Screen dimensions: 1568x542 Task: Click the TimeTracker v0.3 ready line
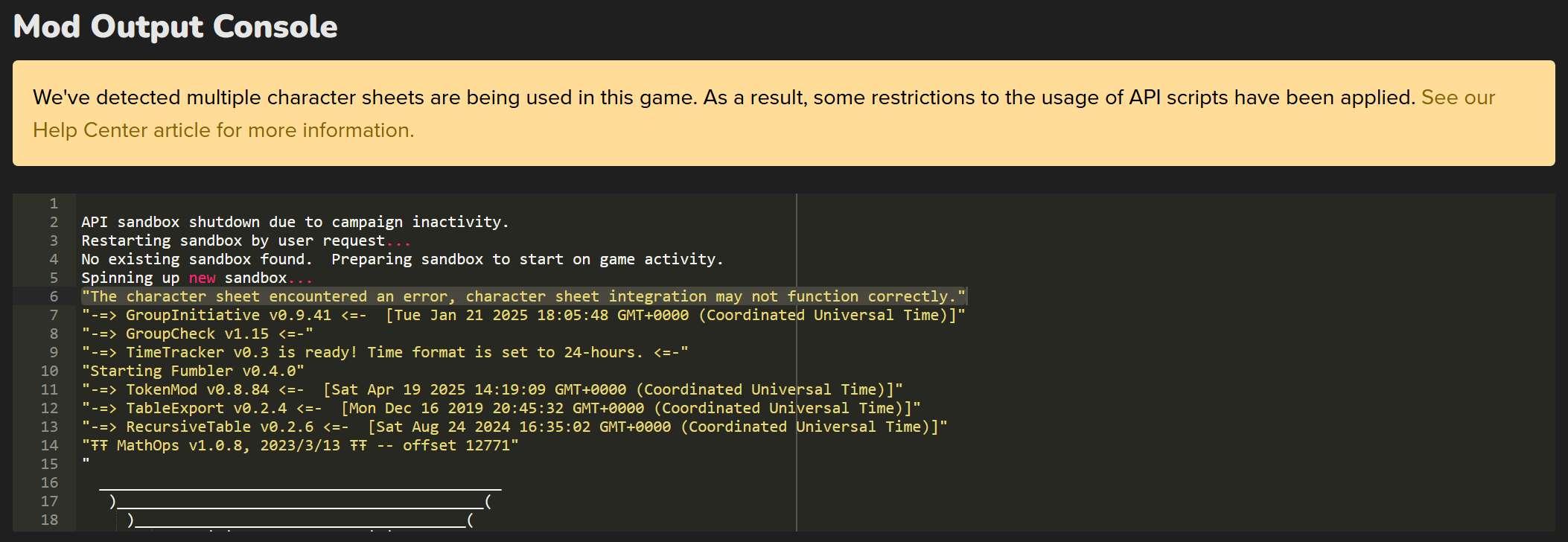[x=385, y=352]
